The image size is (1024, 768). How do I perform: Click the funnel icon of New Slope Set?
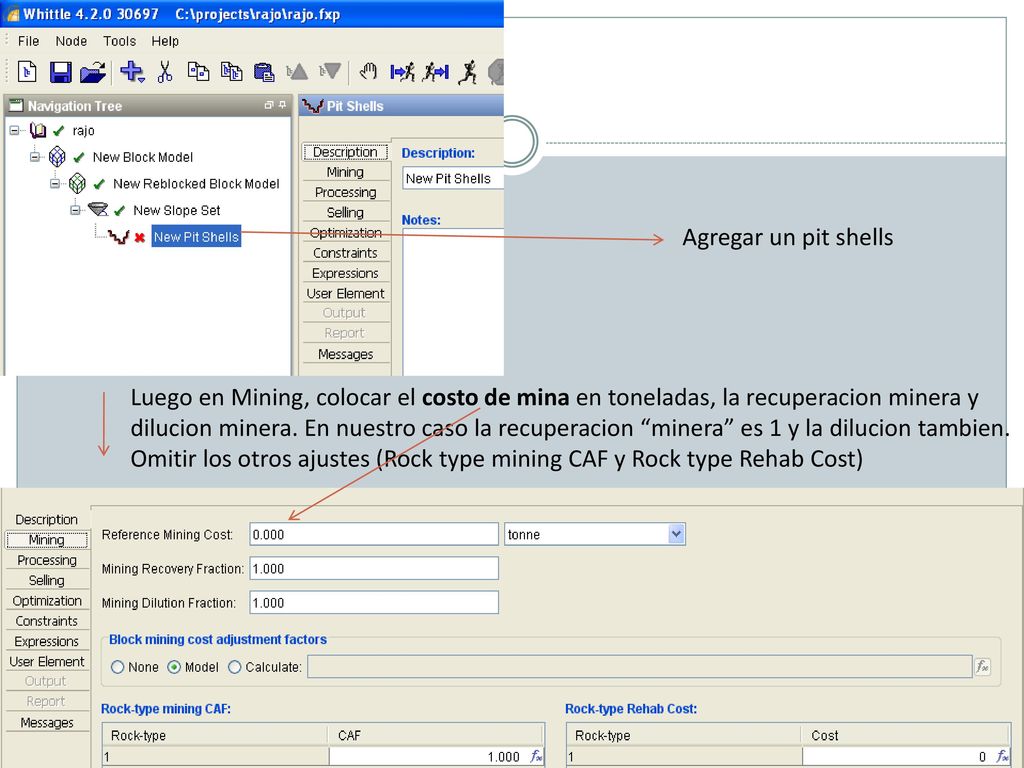[98, 210]
